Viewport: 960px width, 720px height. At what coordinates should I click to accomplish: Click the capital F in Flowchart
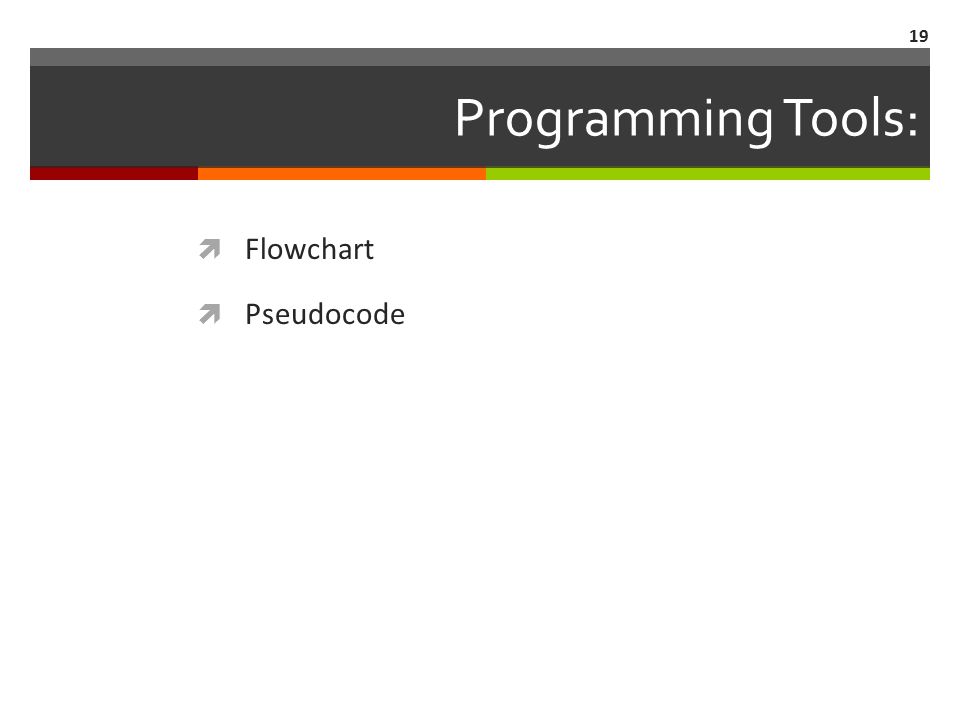(x=253, y=249)
